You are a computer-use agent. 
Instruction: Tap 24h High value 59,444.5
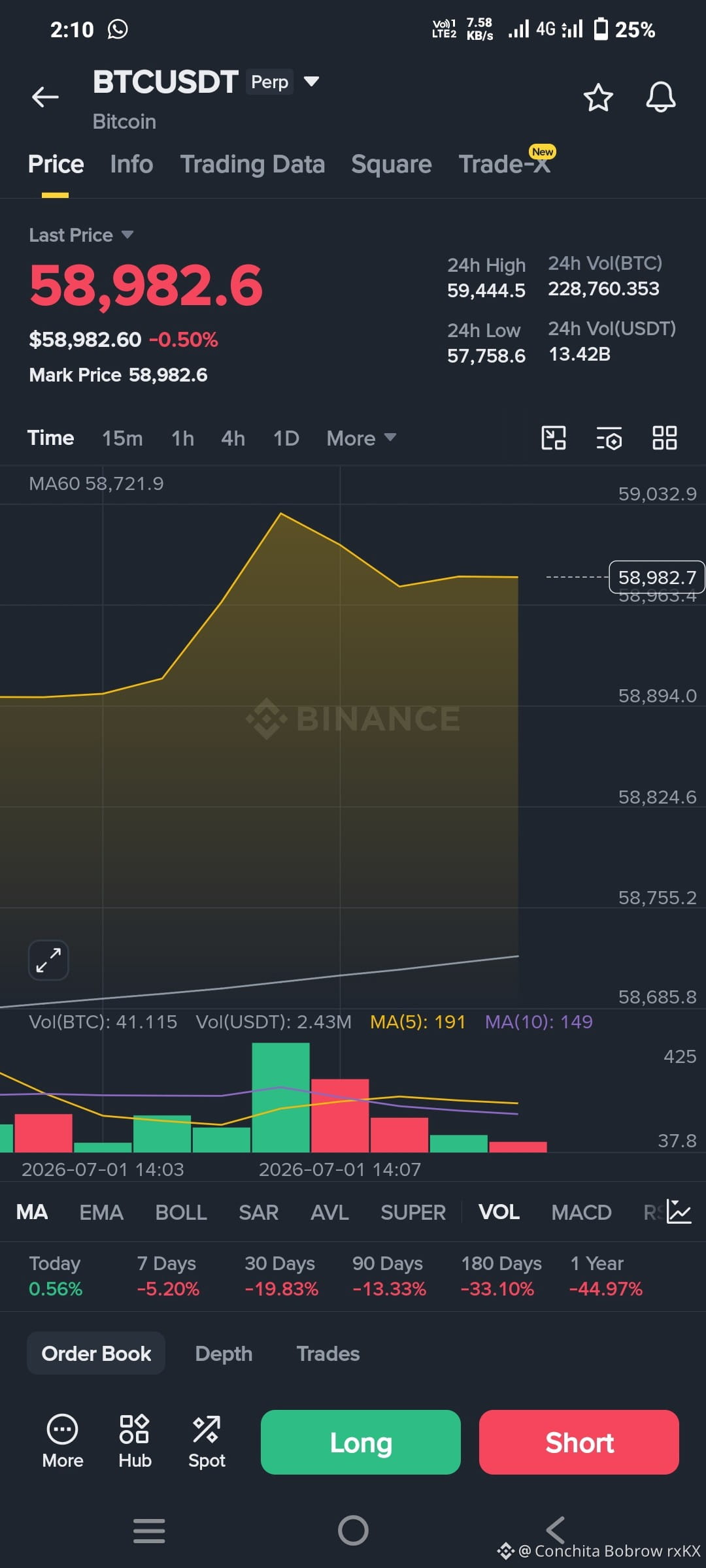[x=486, y=291]
